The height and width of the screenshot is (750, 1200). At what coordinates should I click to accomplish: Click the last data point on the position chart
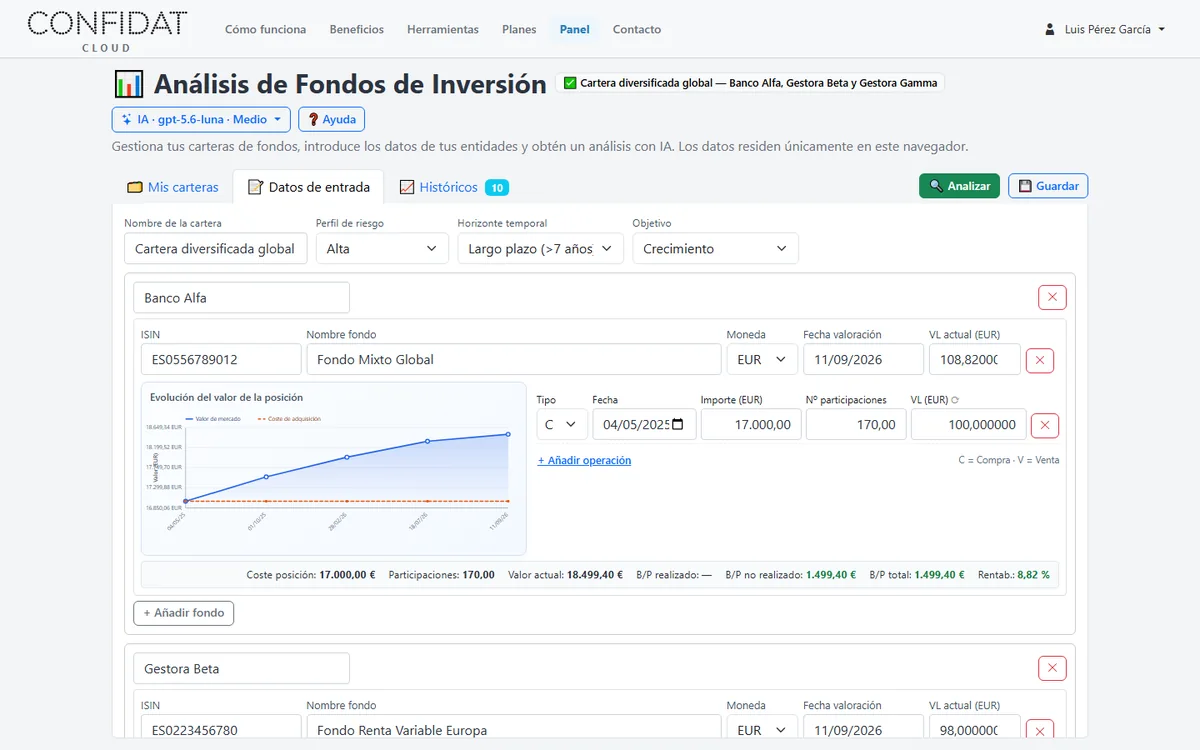coord(508,434)
